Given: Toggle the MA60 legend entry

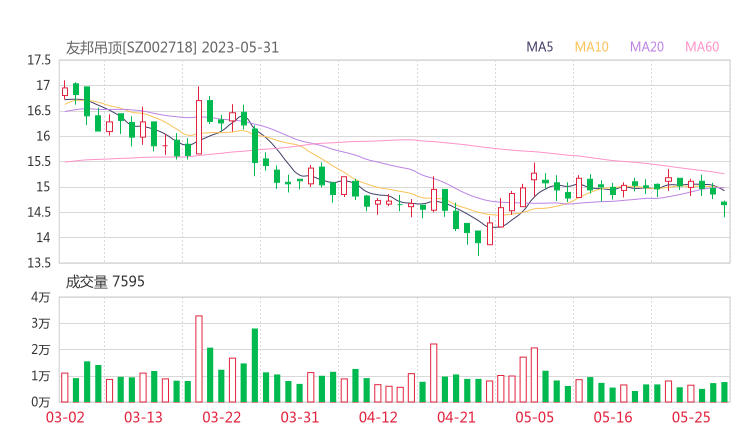Looking at the screenshot, I should point(702,47).
